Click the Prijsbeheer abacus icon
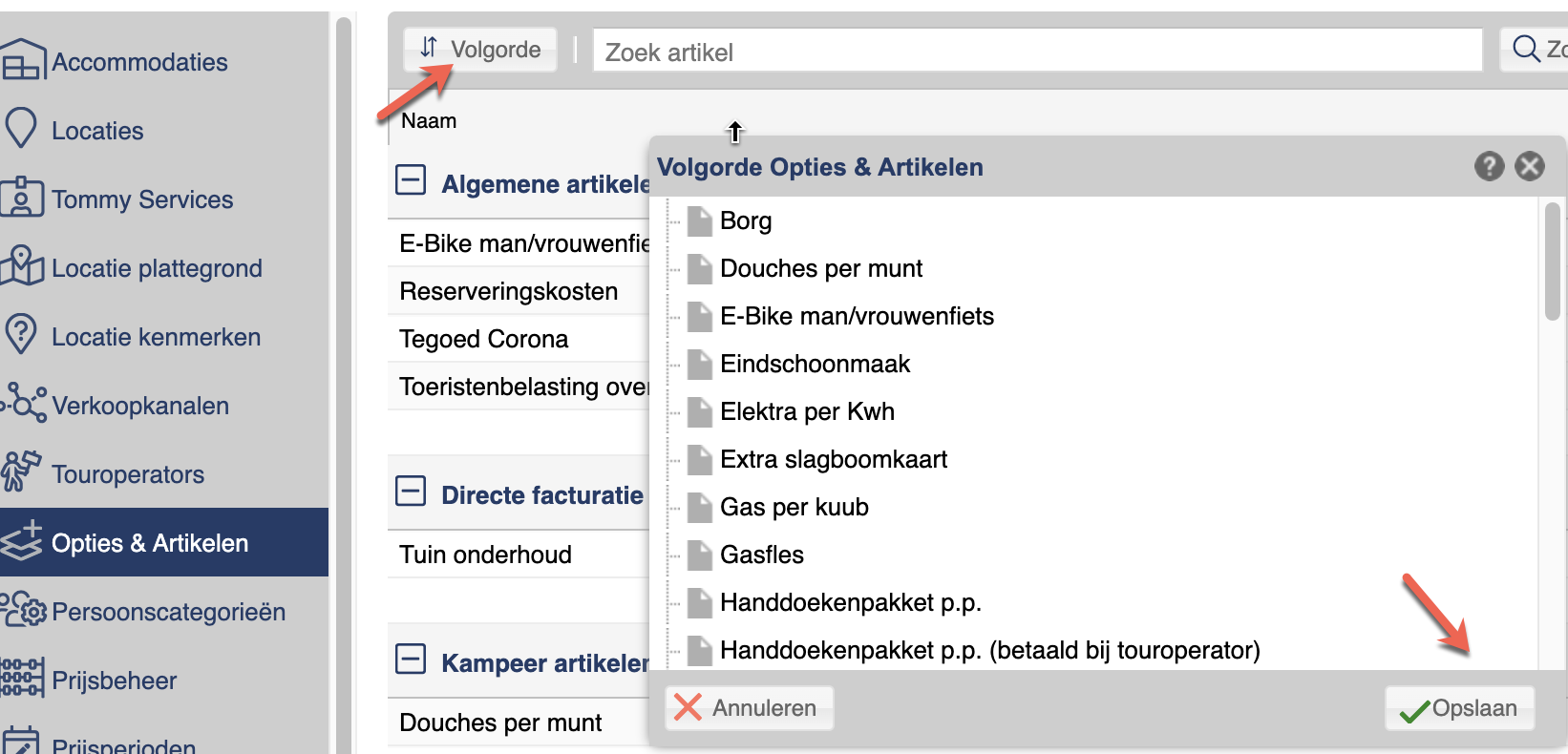Viewport: 1568px width, 754px height. click(22, 678)
